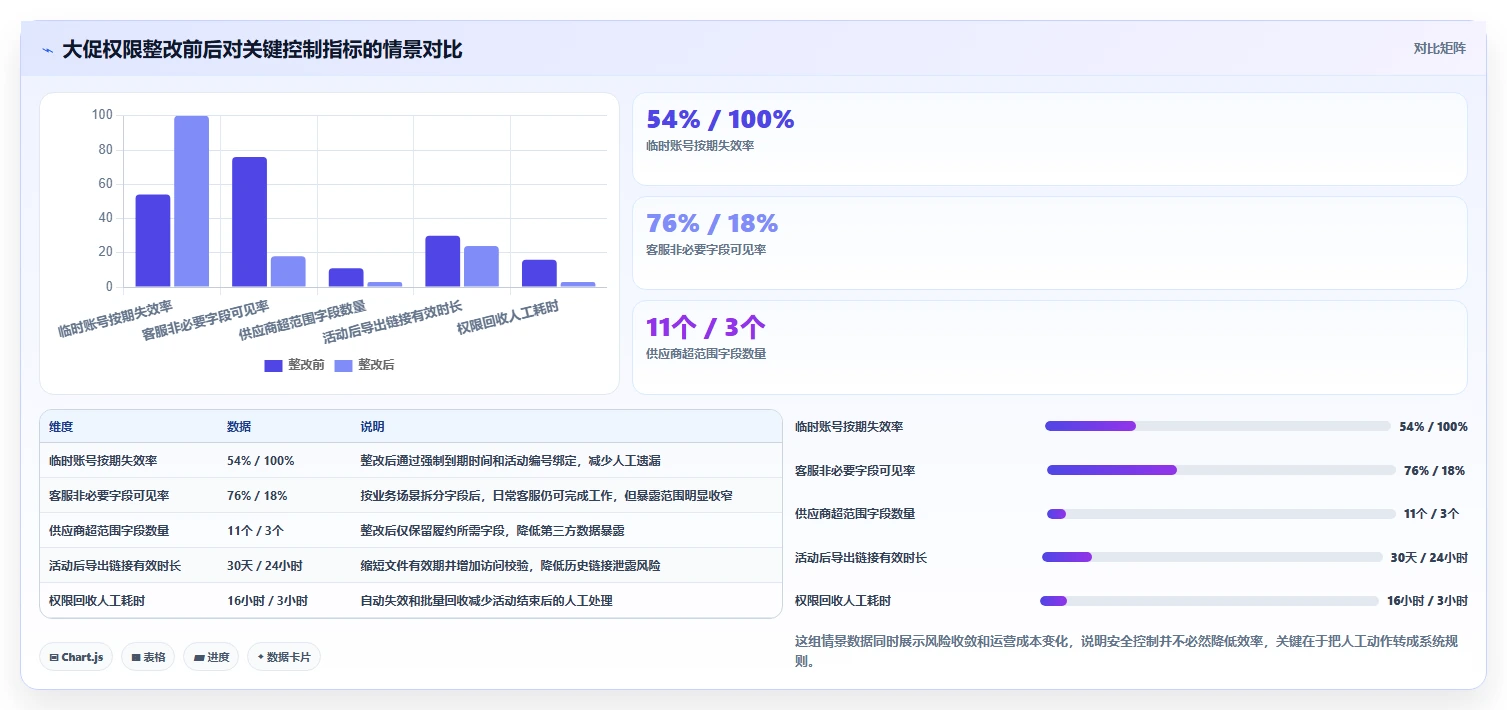Click the chart title 大促权限整改前后对关键控制指标的情景对比
Screen dimensions: 1507x710
pos(262,49)
